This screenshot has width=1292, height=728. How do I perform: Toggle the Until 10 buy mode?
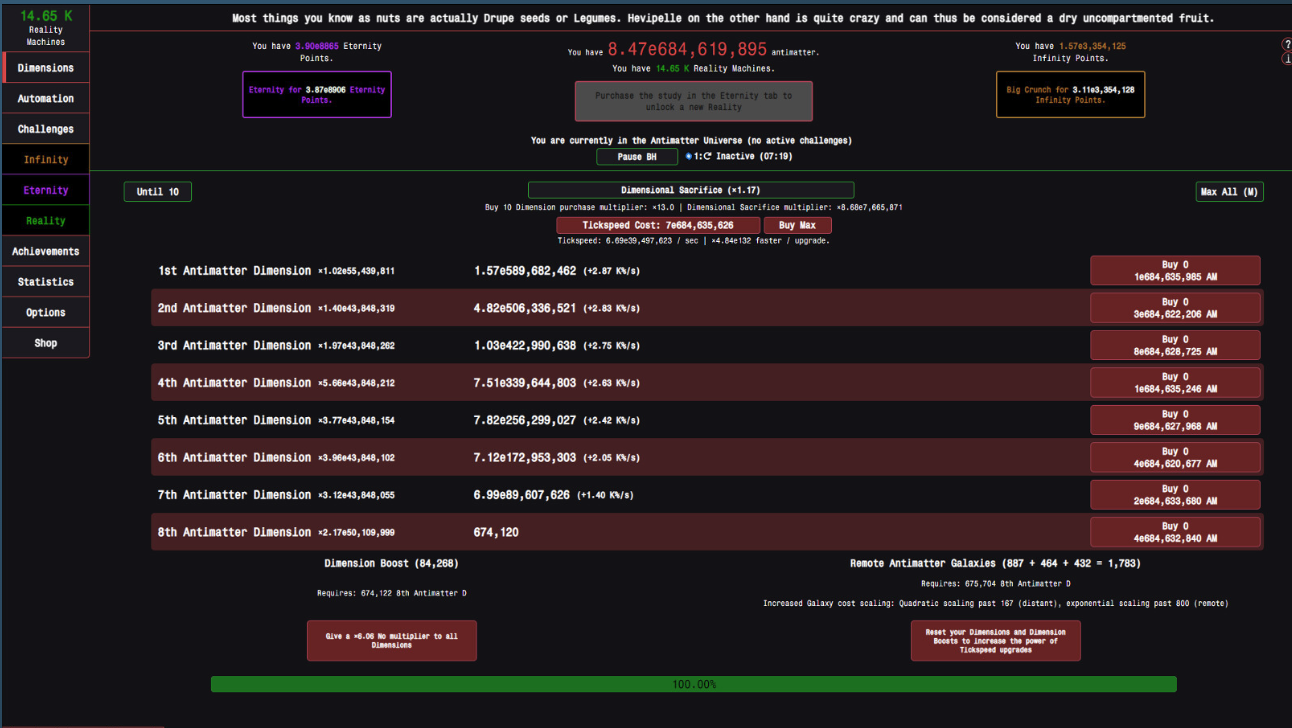[x=158, y=191]
